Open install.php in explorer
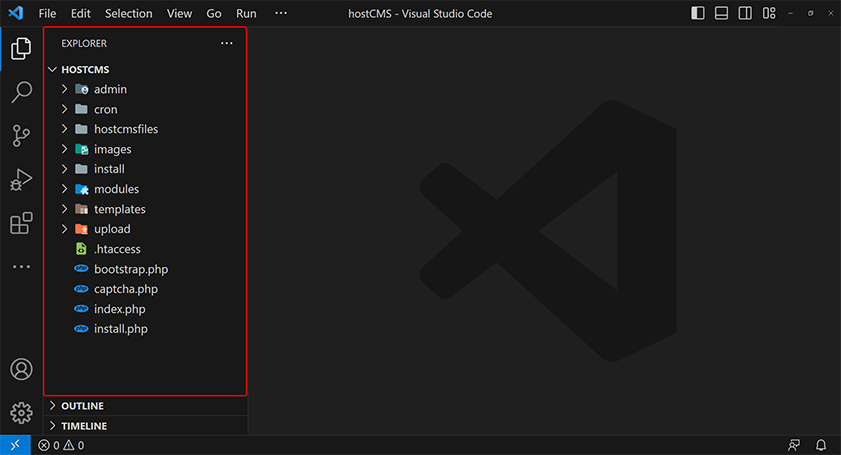Viewport: 841px width, 455px height. coord(121,329)
